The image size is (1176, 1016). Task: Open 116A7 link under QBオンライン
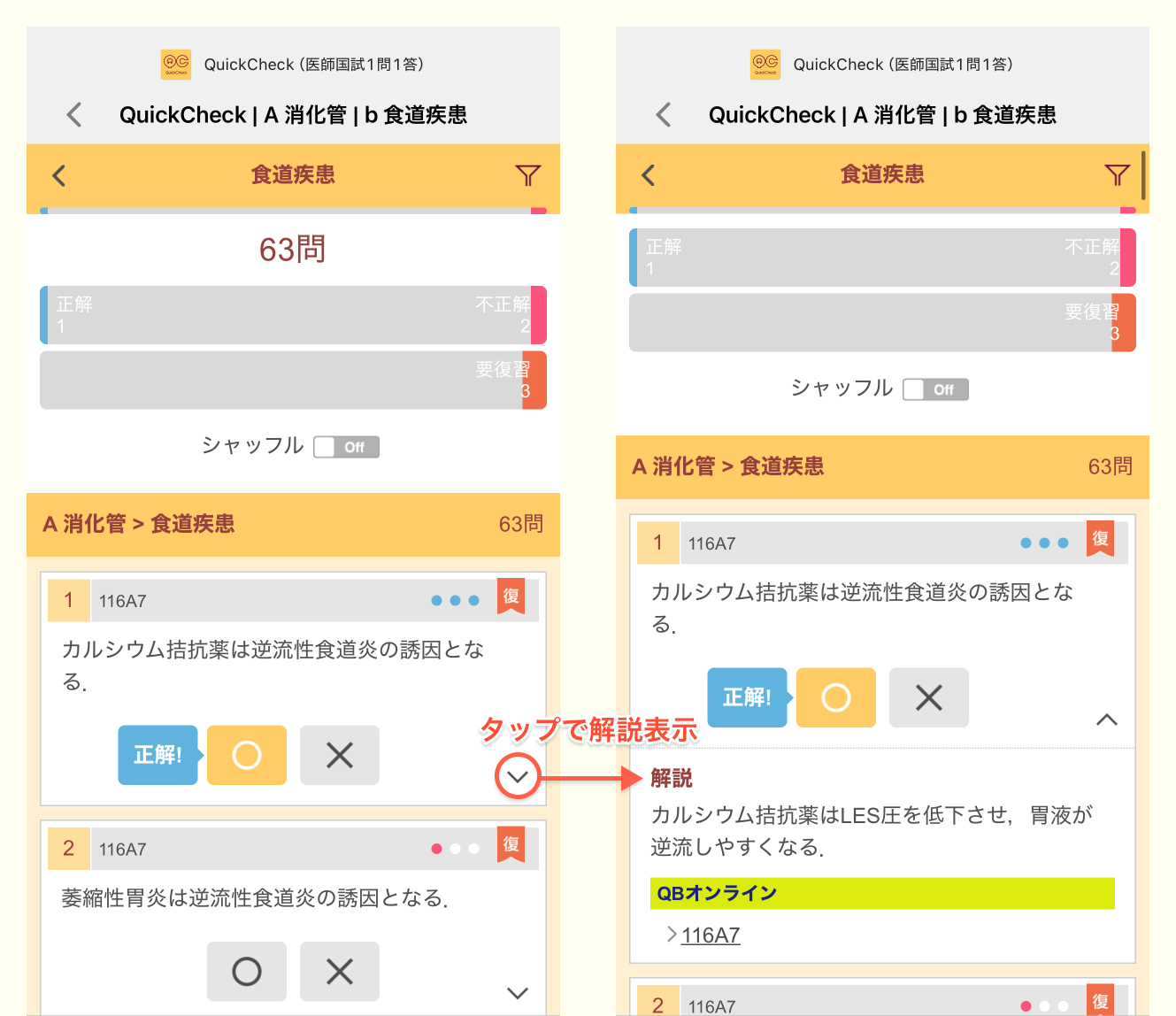click(x=711, y=935)
